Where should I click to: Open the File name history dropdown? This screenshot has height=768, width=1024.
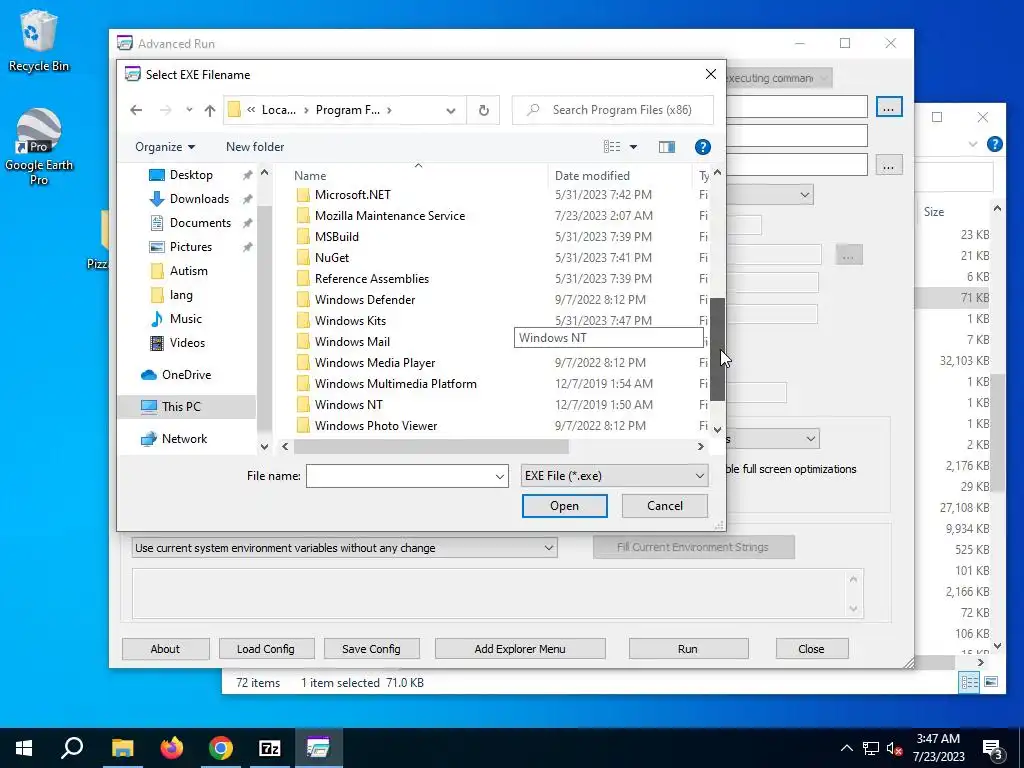click(500, 476)
